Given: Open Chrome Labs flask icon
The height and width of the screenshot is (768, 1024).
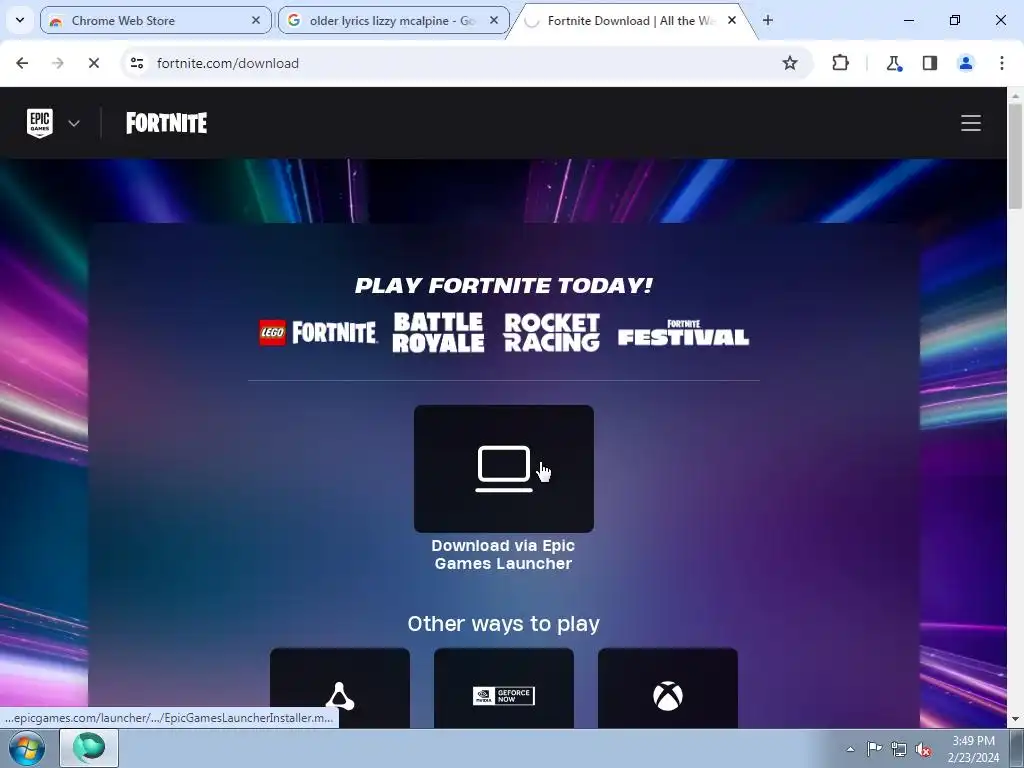Looking at the screenshot, I should click(893, 63).
